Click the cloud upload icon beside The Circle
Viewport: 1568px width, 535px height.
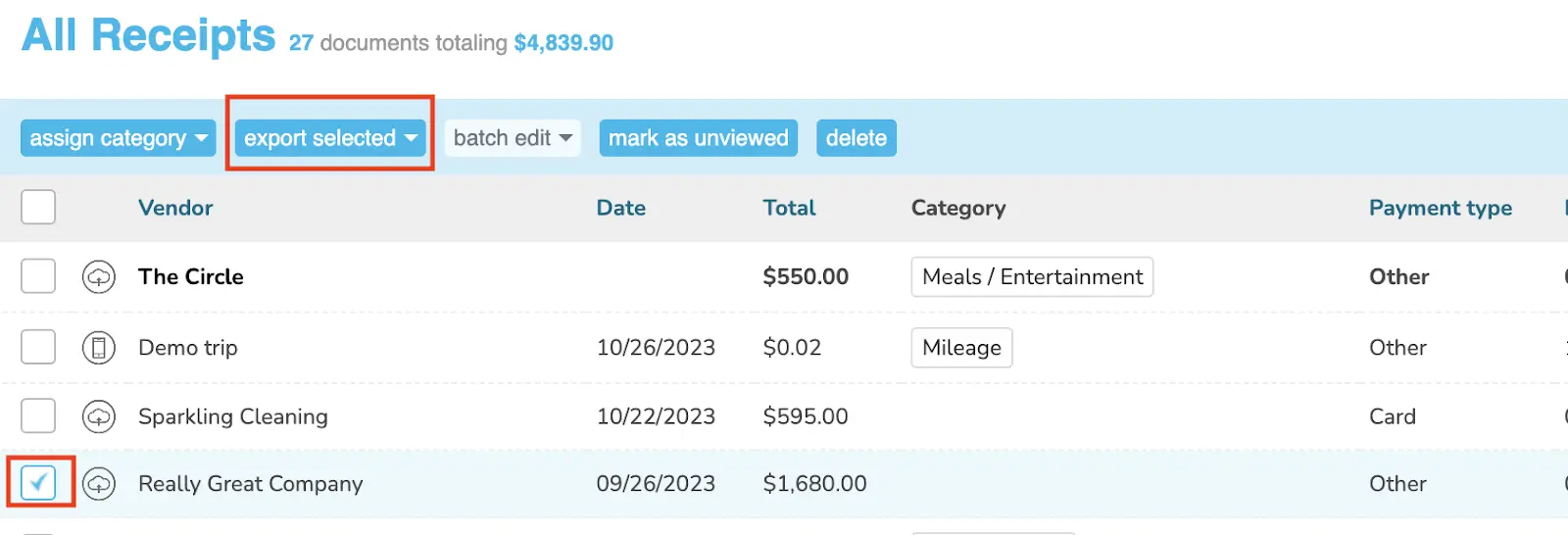[x=99, y=277]
